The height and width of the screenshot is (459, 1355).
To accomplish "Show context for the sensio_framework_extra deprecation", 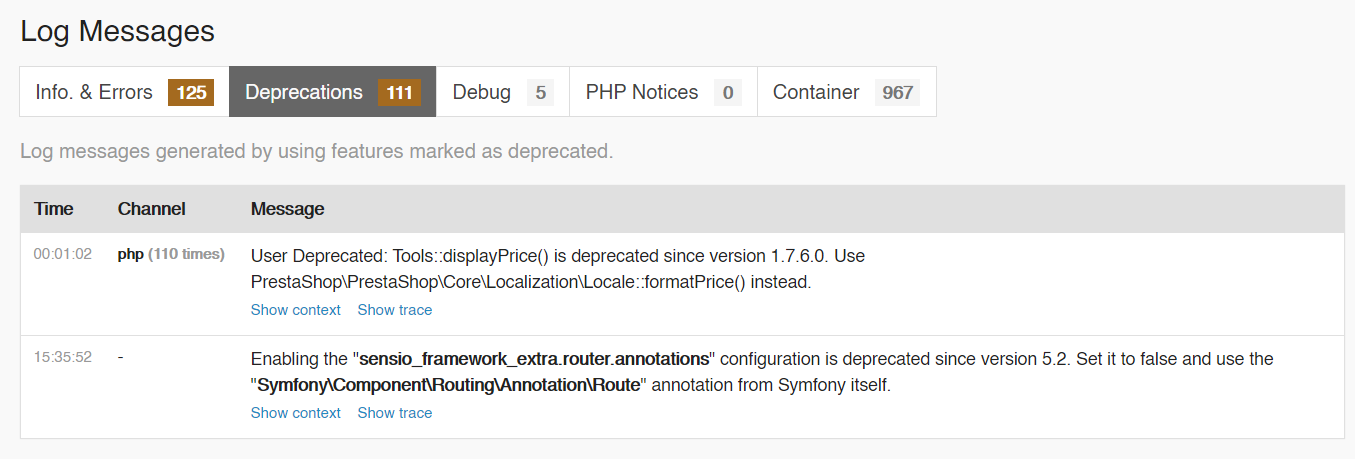I will pos(295,413).
